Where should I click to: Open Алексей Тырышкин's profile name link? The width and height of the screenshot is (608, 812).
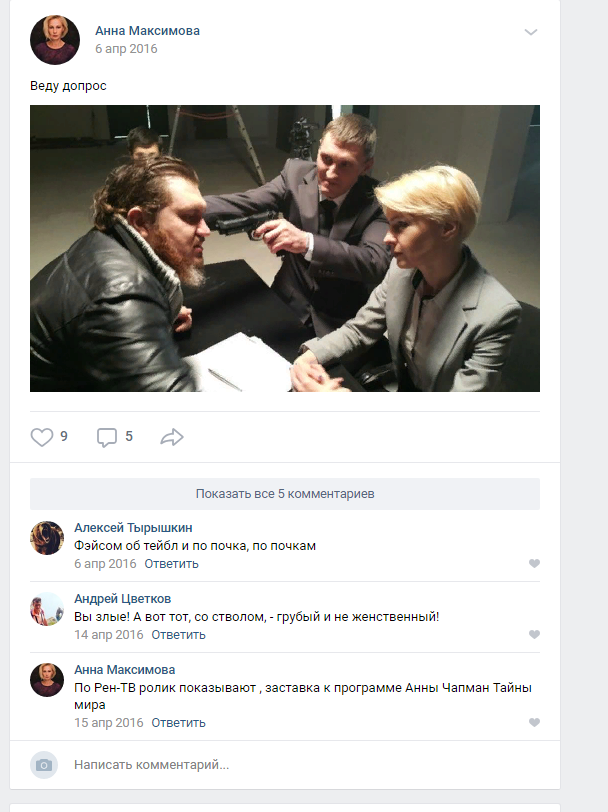pos(133,528)
